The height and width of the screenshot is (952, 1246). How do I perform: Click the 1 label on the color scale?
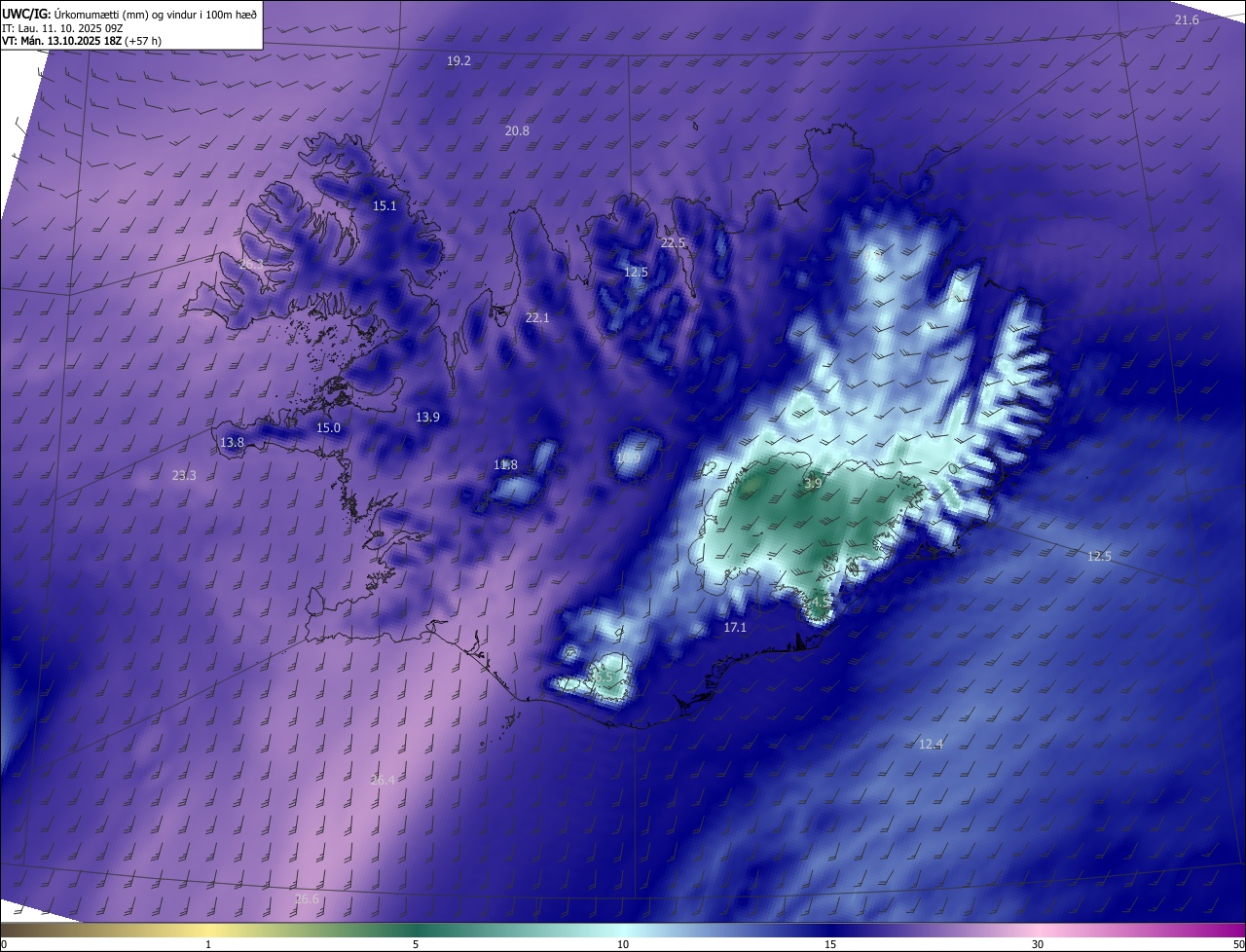[x=208, y=945]
